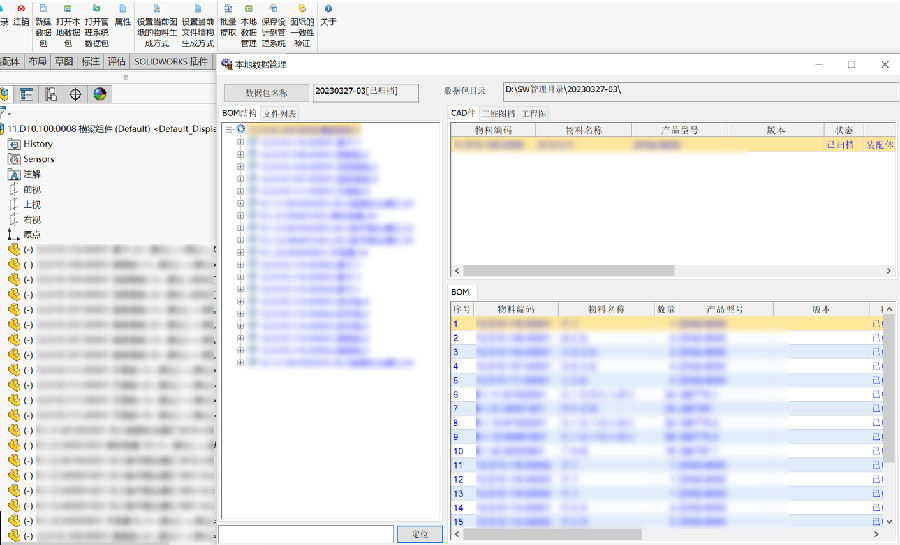Click the D:\SW管理目录 directory path field
Viewport: 900px width, 545px height.
click(701, 91)
